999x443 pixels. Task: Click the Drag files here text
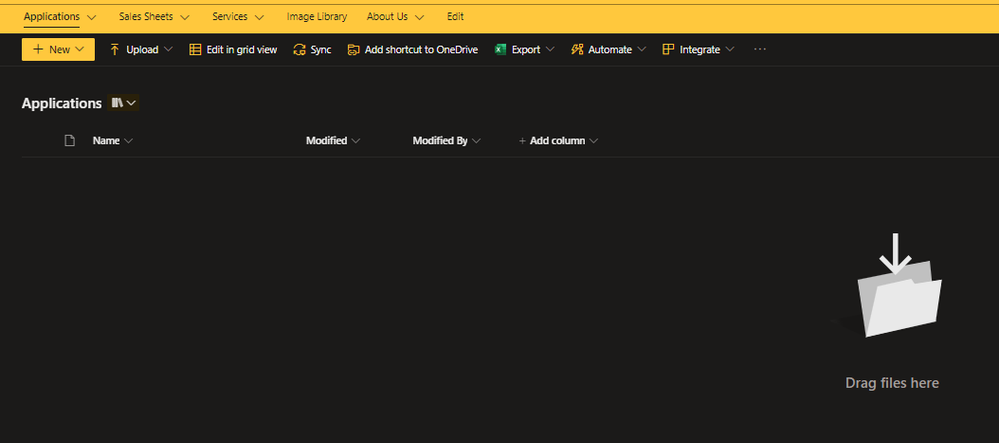click(892, 383)
